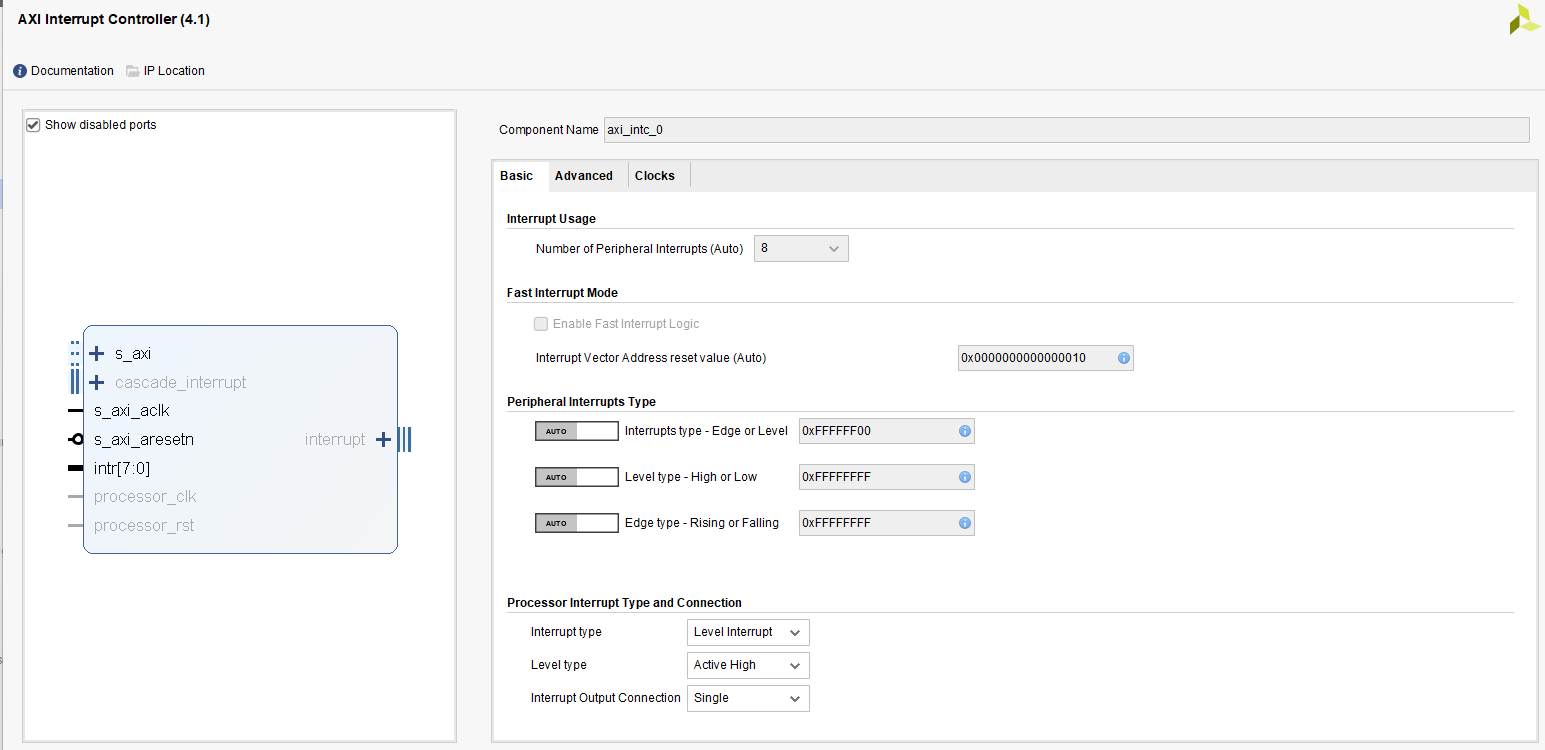The height and width of the screenshot is (750, 1545).
Task: Switch to the Clocks tab
Action: 655,175
